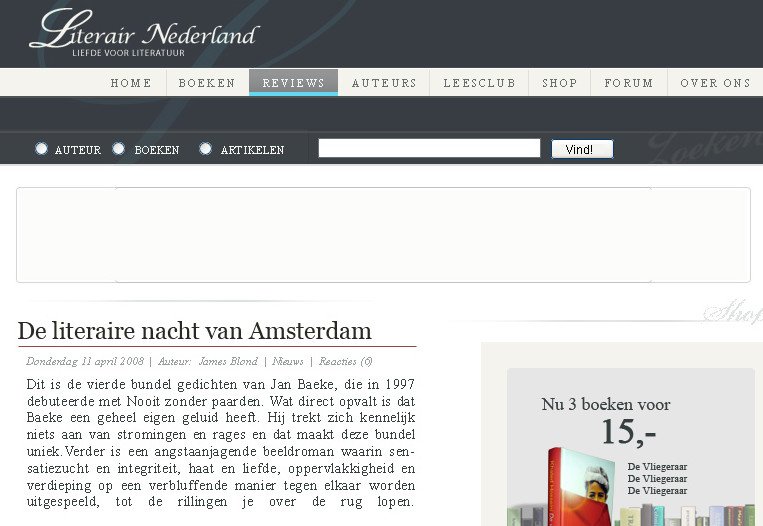View Reacties (6) comments link

tap(346, 362)
